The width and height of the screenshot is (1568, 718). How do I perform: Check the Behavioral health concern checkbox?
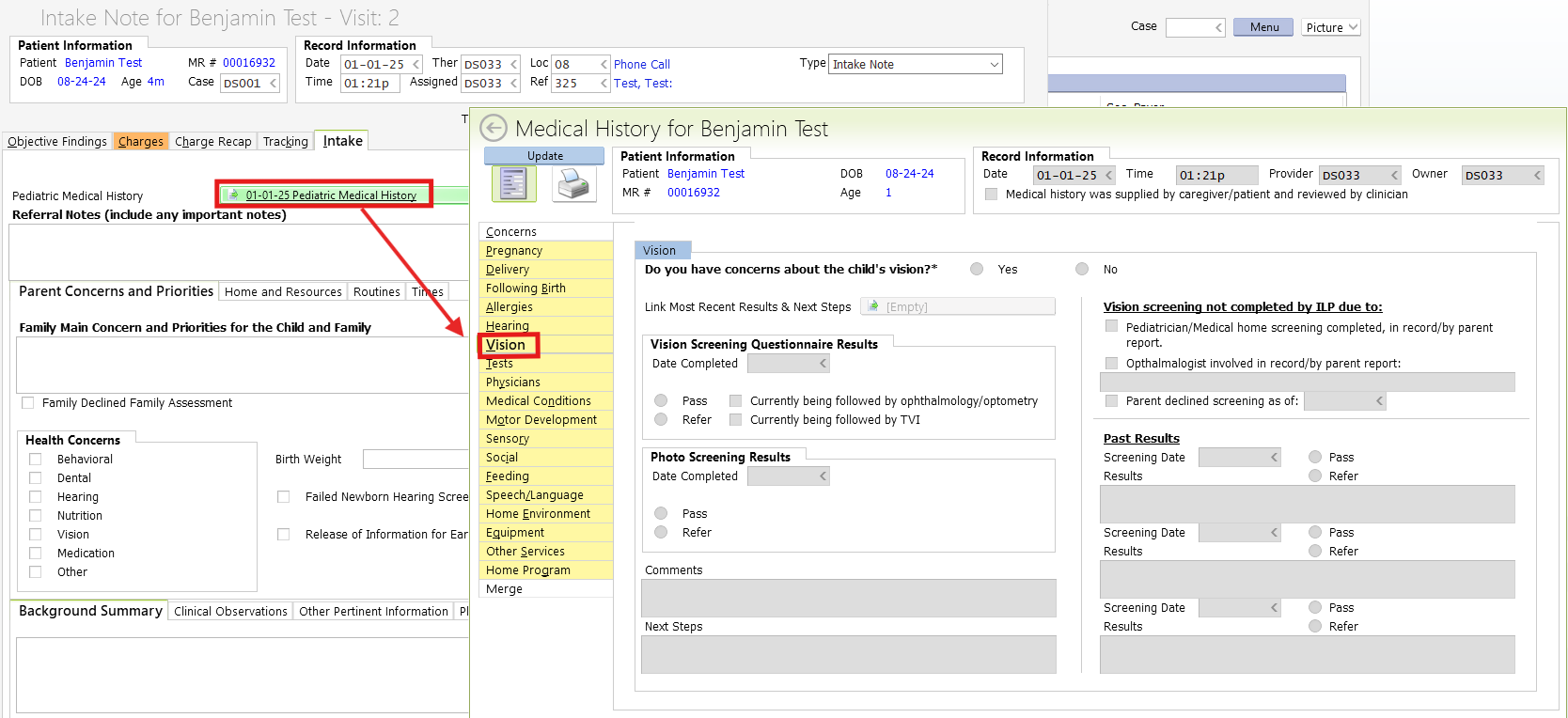click(x=36, y=459)
